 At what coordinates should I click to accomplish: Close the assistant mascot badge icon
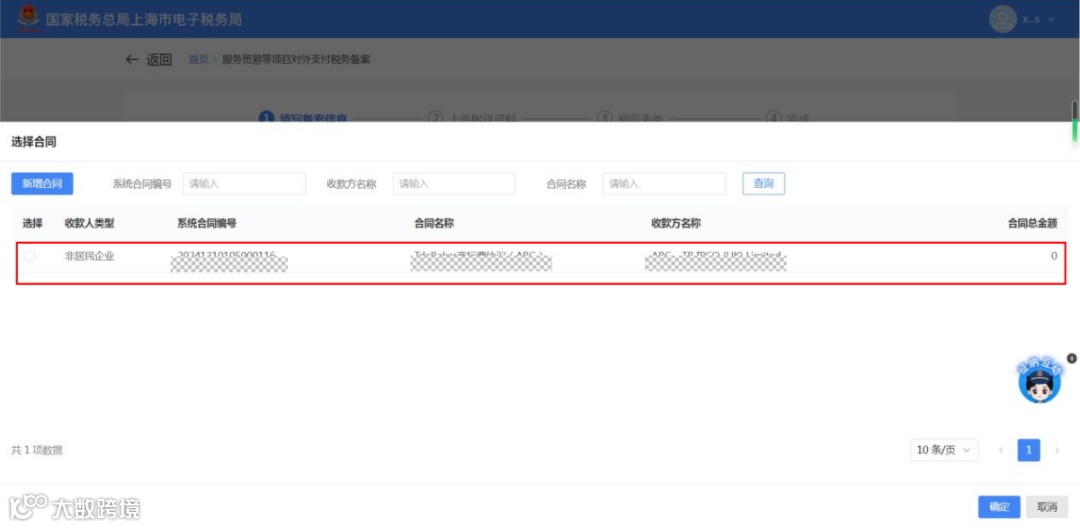point(1072,359)
